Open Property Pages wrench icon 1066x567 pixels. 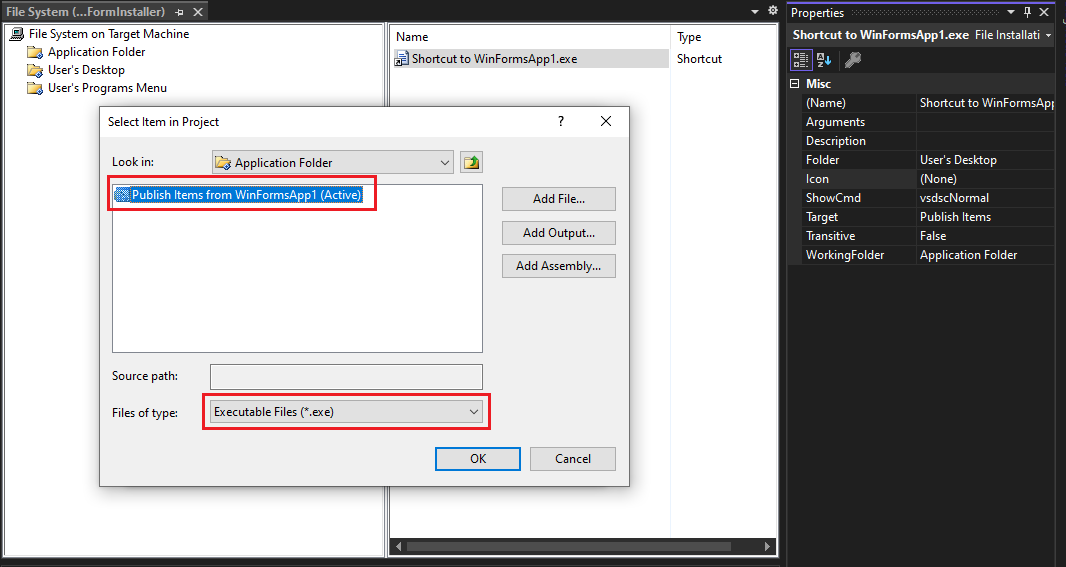pos(853,60)
